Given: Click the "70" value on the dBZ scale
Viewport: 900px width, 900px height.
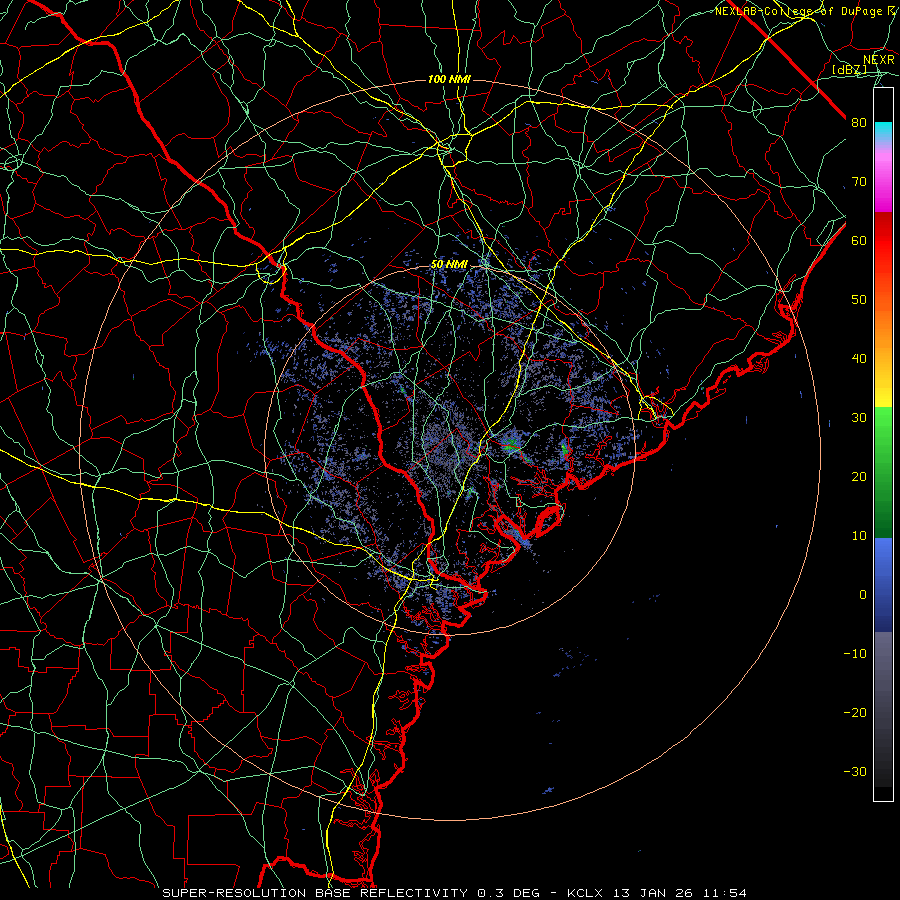Looking at the screenshot, I should [x=859, y=182].
